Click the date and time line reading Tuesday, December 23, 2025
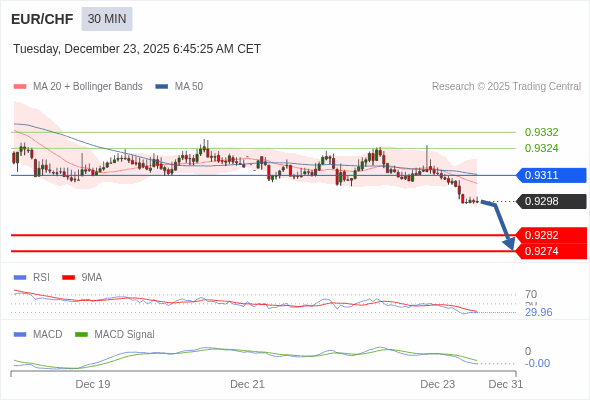This screenshot has height=400, width=590. (x=137, y=49)
